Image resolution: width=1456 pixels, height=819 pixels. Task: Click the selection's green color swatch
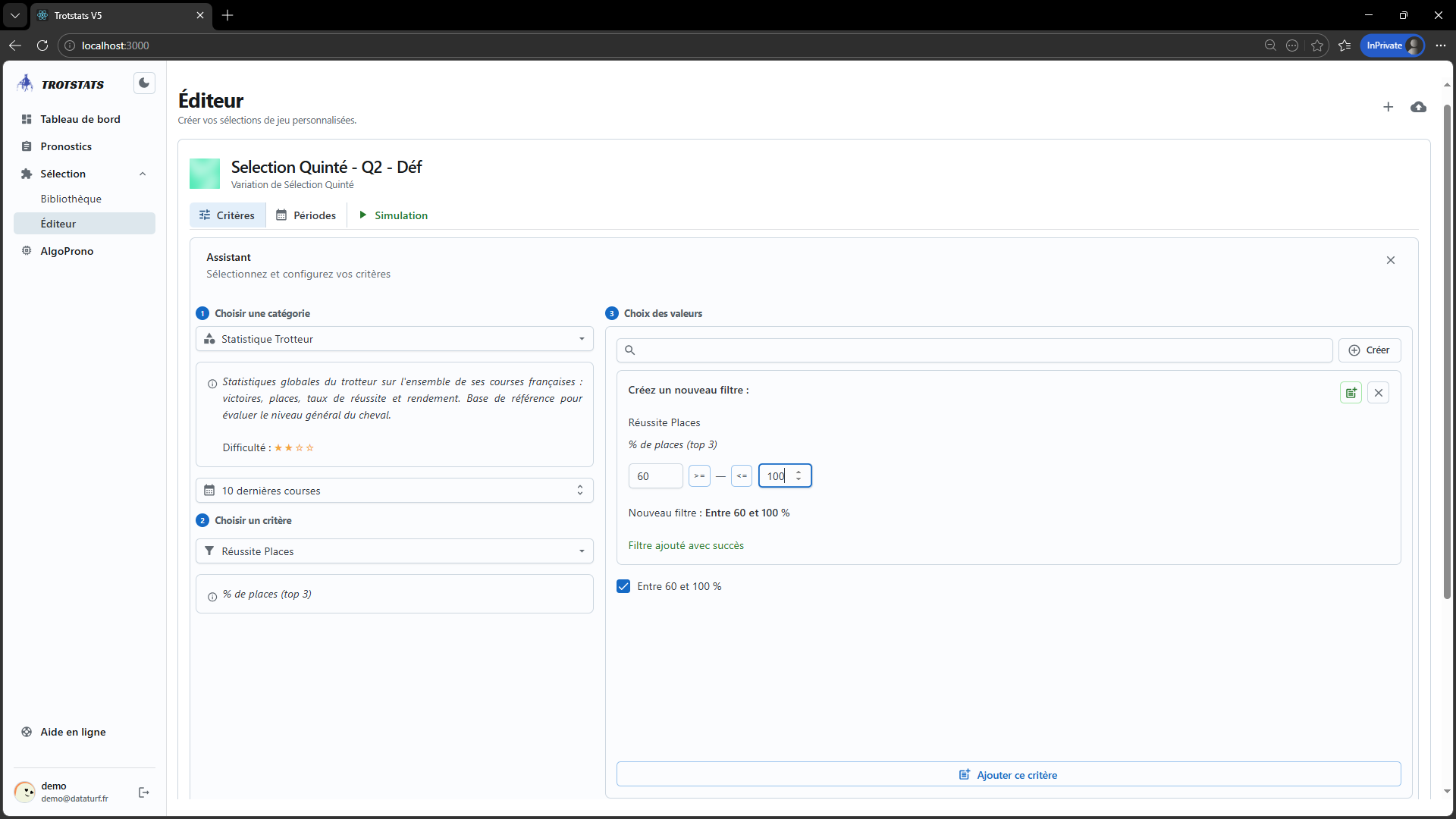click(x=205, y=174)
